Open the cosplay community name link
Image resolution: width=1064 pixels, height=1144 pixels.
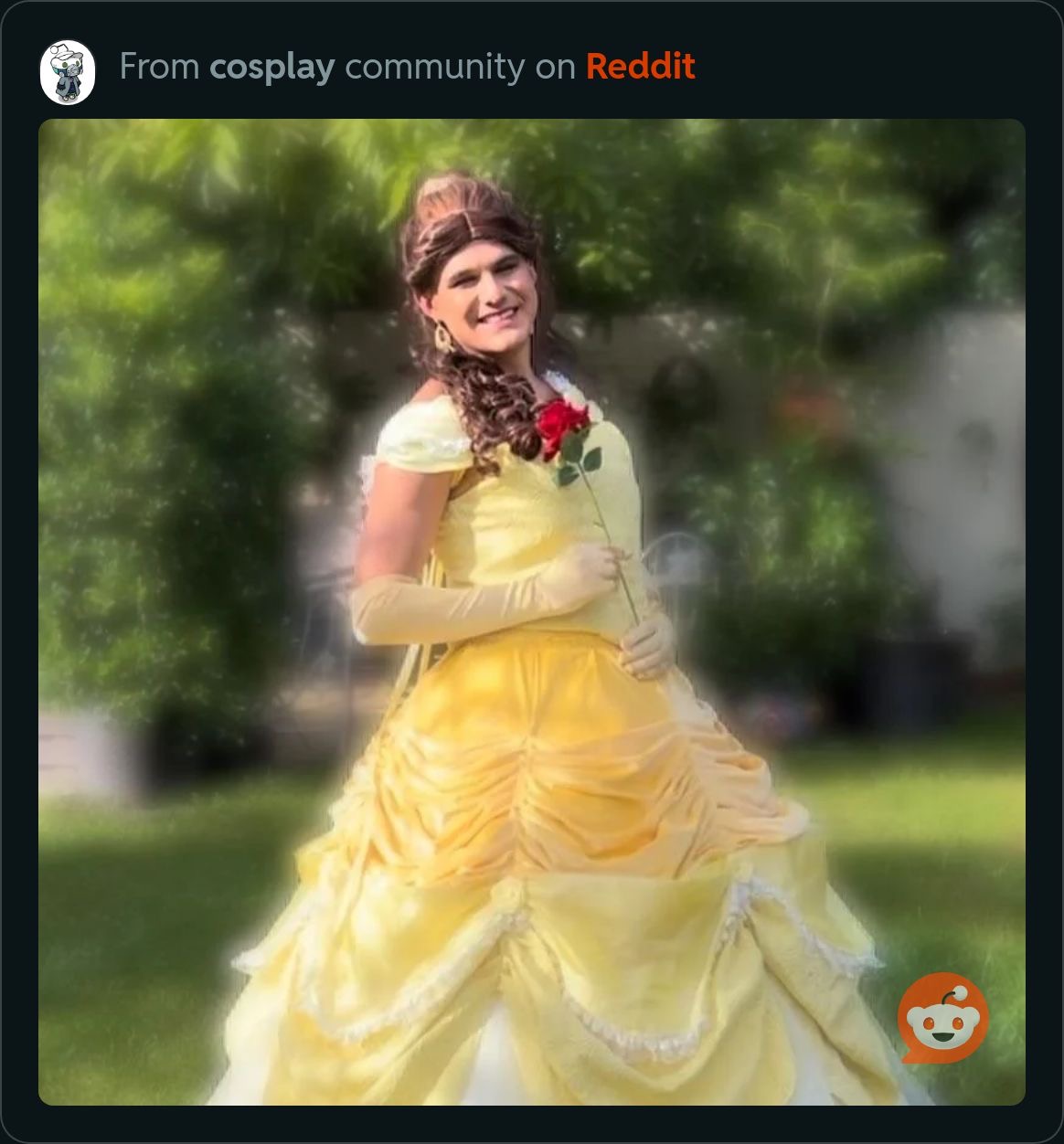click(271, 67)
